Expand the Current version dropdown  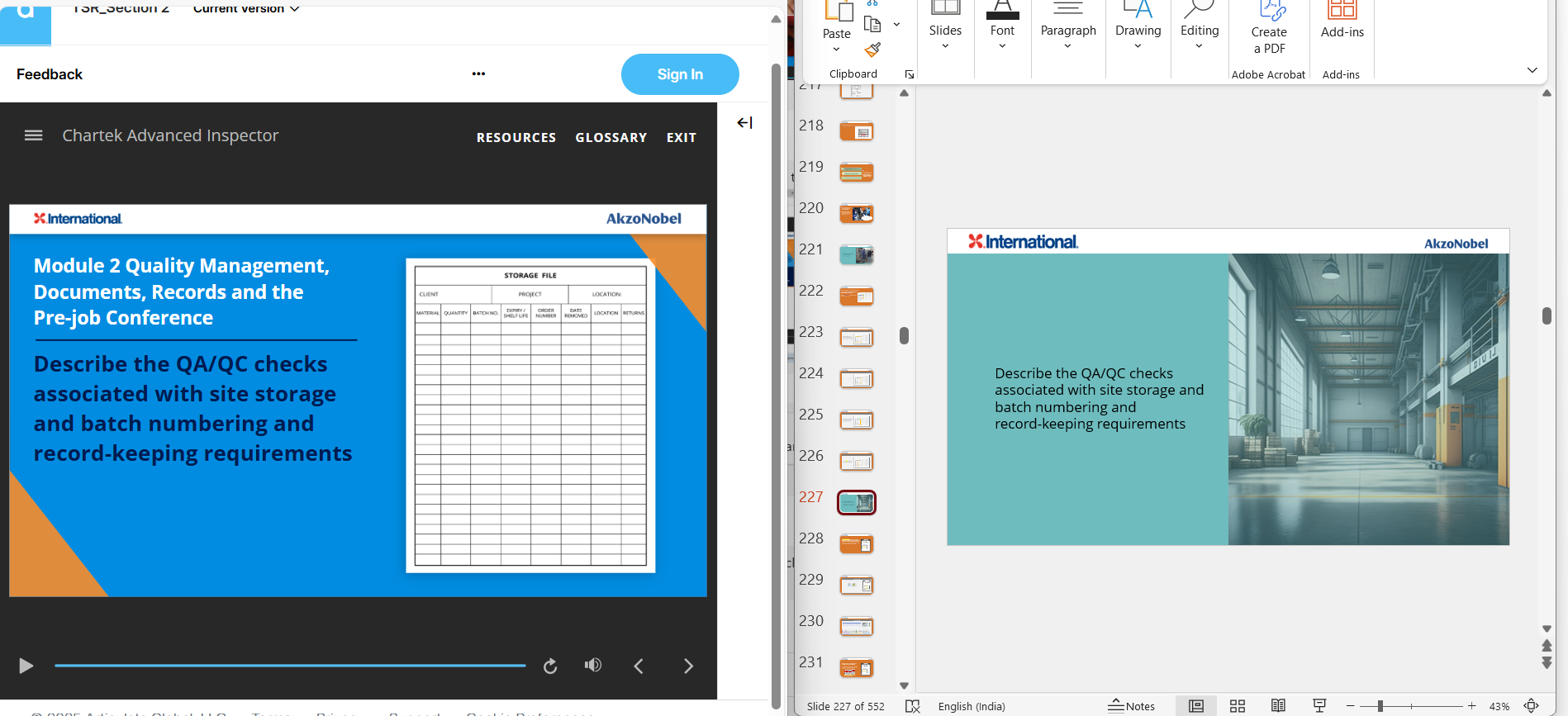click(x=246, y=8)
